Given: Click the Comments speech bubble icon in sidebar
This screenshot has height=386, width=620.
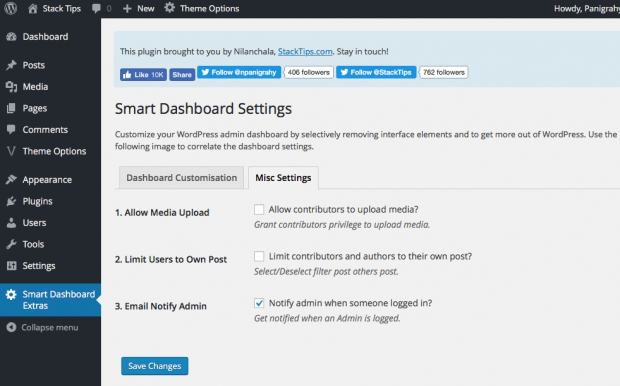Looking at the screenshot, I should [11, 129].
